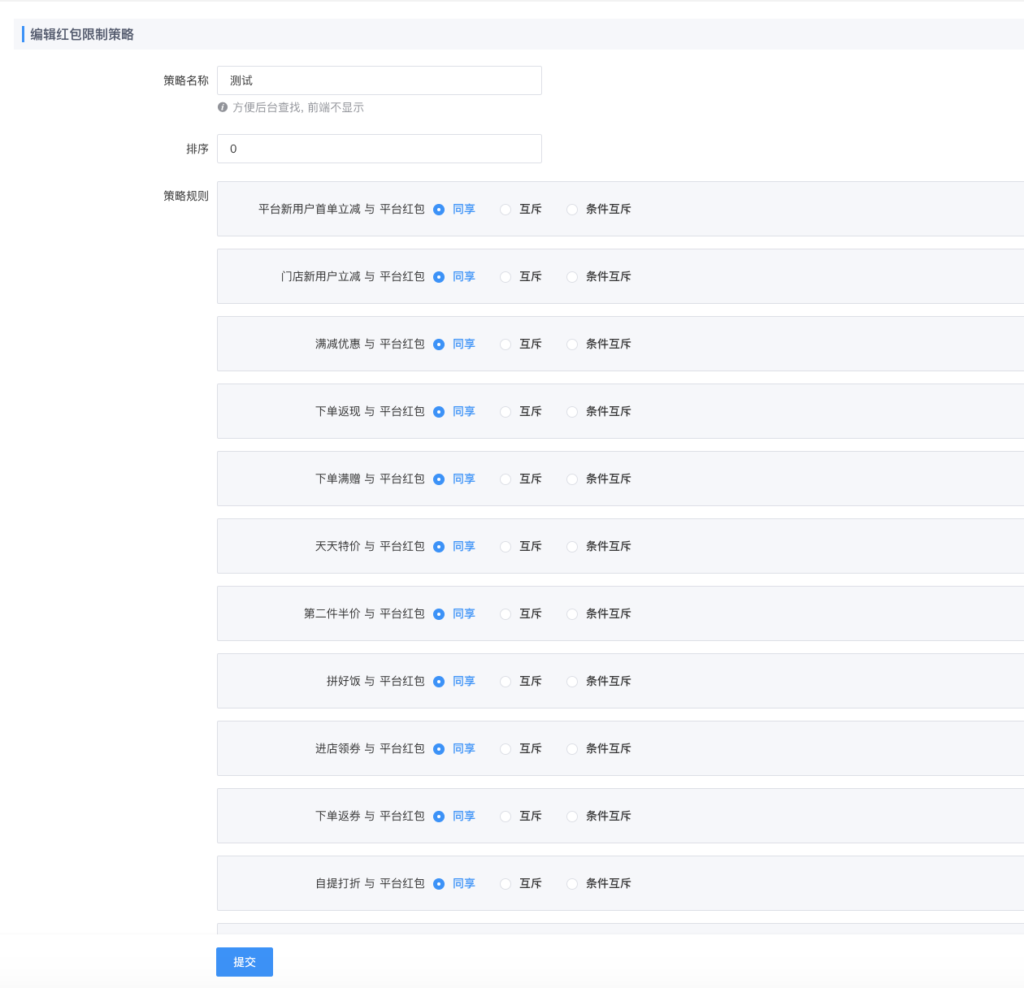Click 同享 radio for 平台新用户首单立减

point(439,210)
